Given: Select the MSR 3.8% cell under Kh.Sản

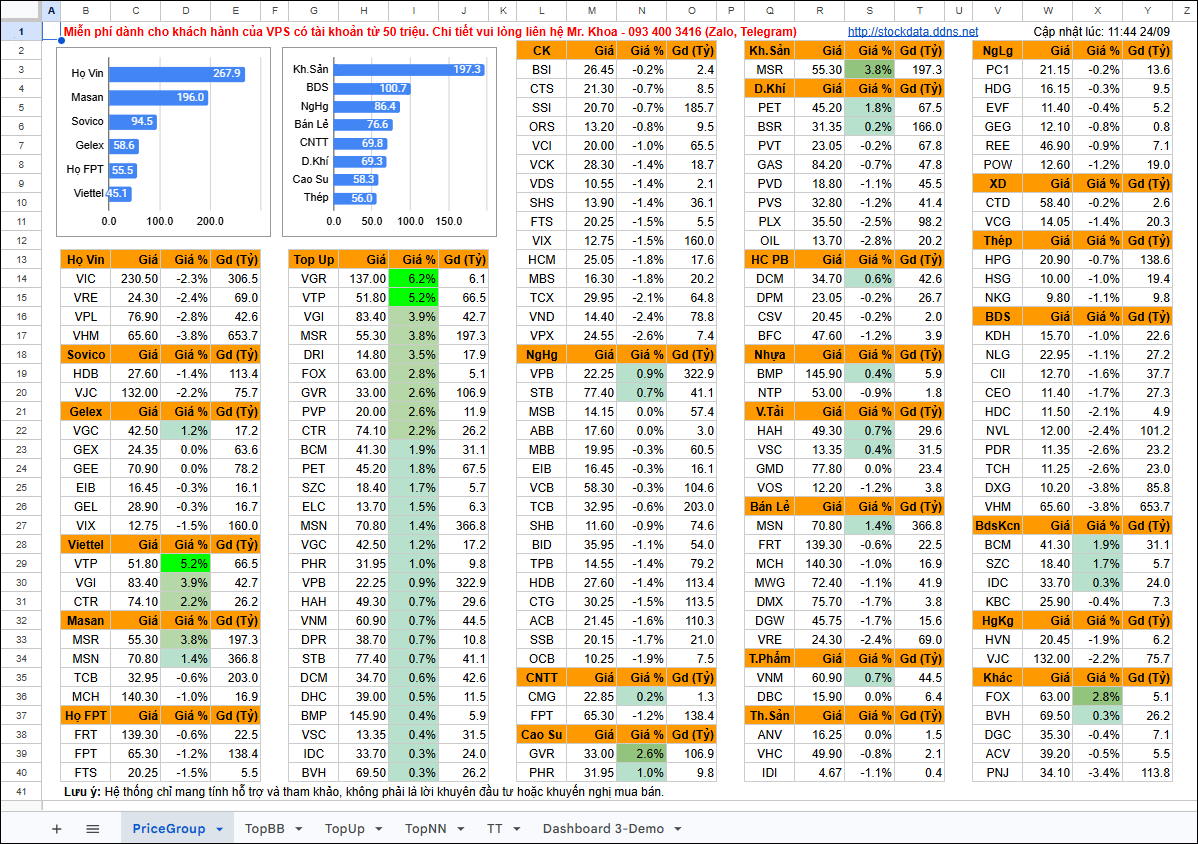Looking at the screenshot, I should point(869,70).
